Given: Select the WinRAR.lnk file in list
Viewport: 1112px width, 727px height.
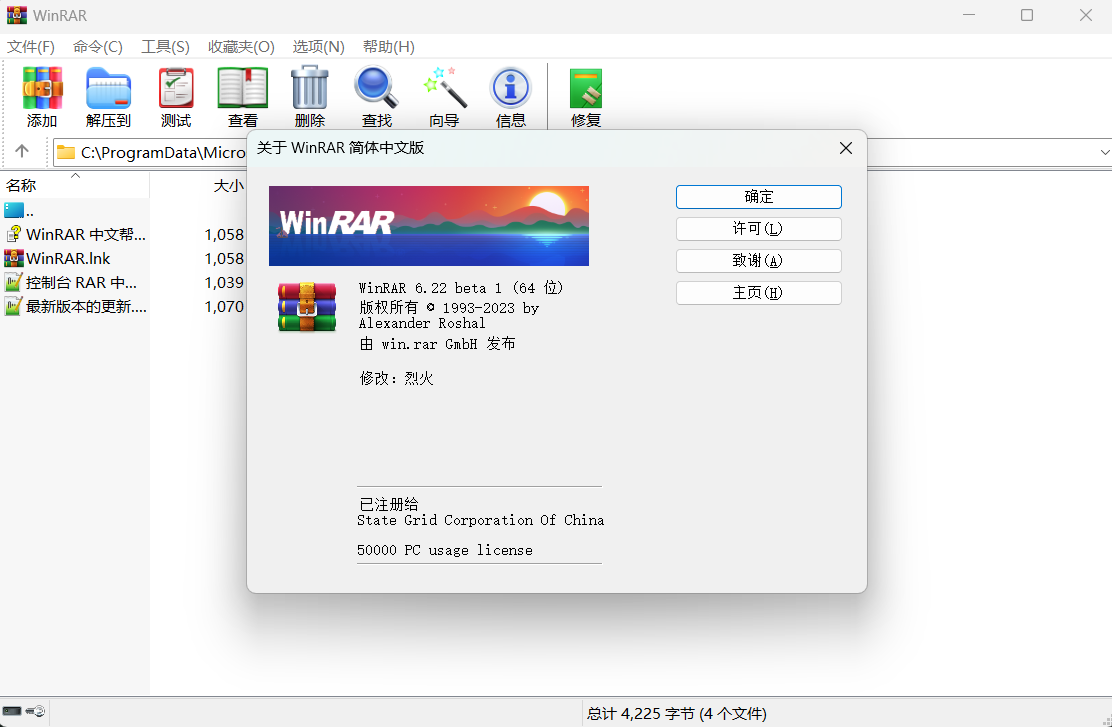Looking at the screenshot, I should coord(68,258).
